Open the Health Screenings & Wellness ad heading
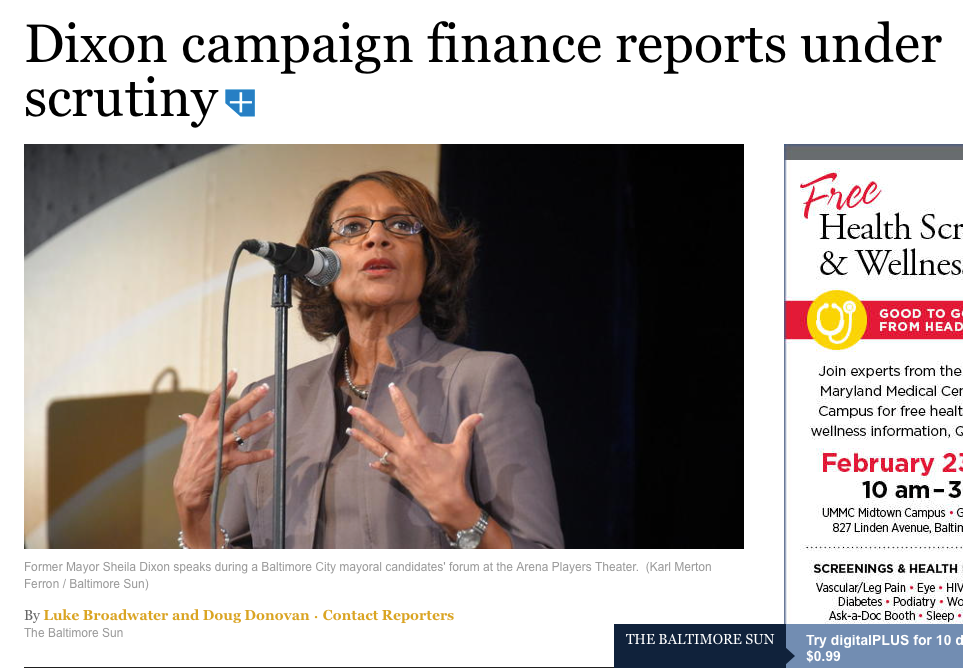The height and width of the screenshot is (668, 963). pyautogui.click(x=891, y=246)
